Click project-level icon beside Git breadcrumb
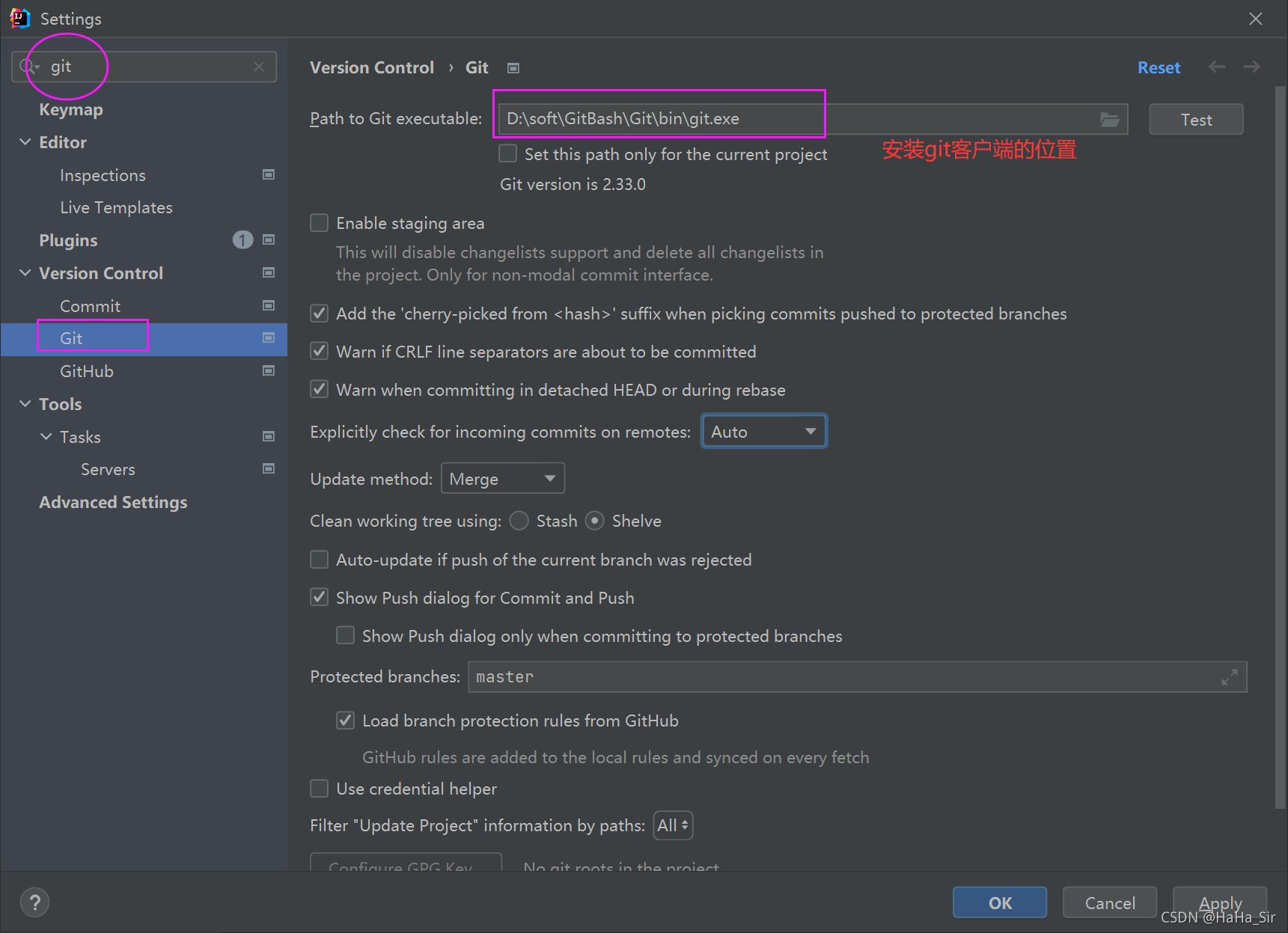The image size is (1288, 933). (513, 68)
